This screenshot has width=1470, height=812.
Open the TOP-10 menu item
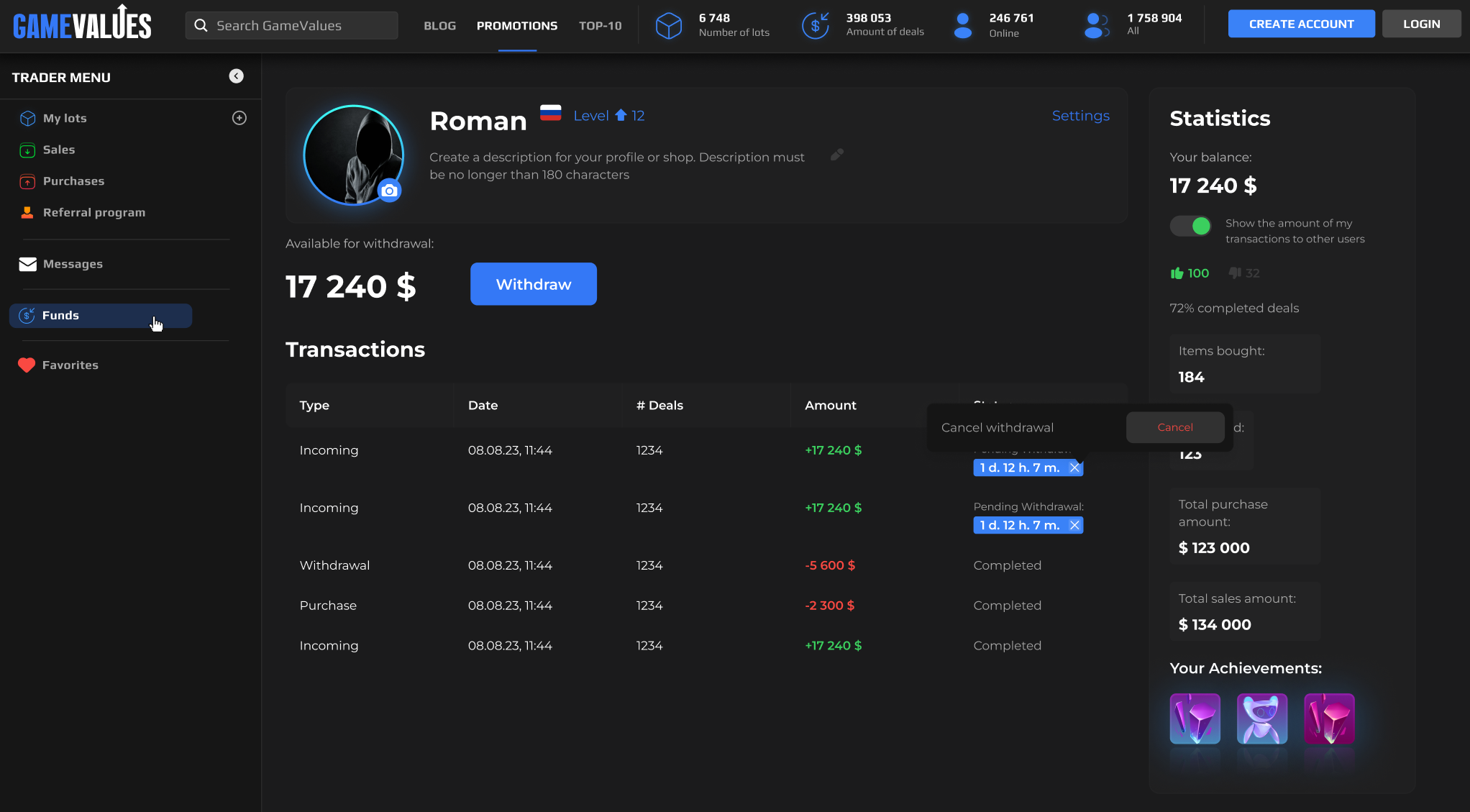pos(600,26)
